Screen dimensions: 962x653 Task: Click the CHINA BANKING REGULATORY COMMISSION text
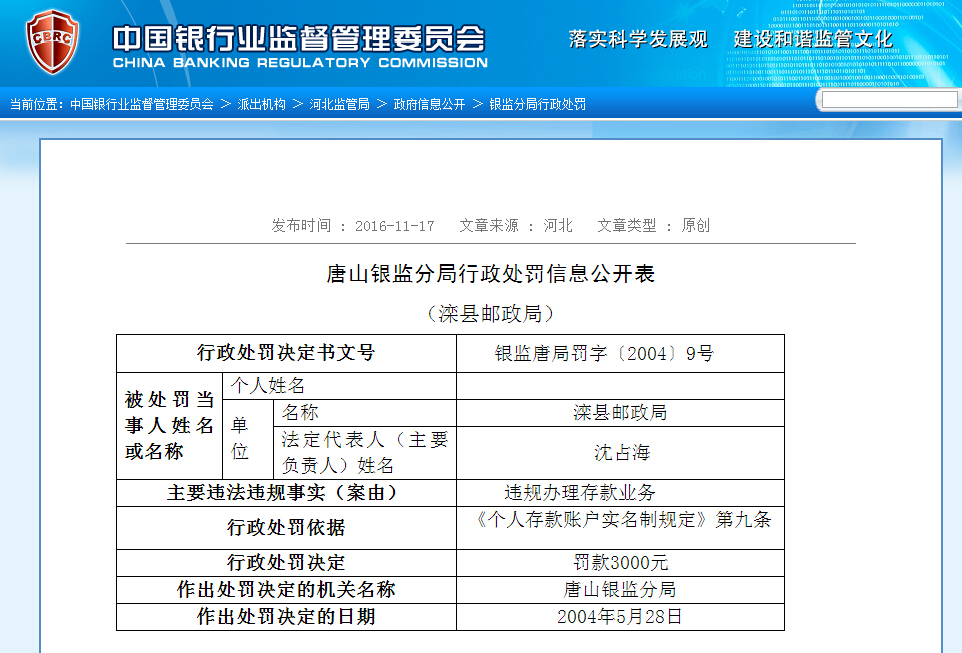[x=300, y=63]
